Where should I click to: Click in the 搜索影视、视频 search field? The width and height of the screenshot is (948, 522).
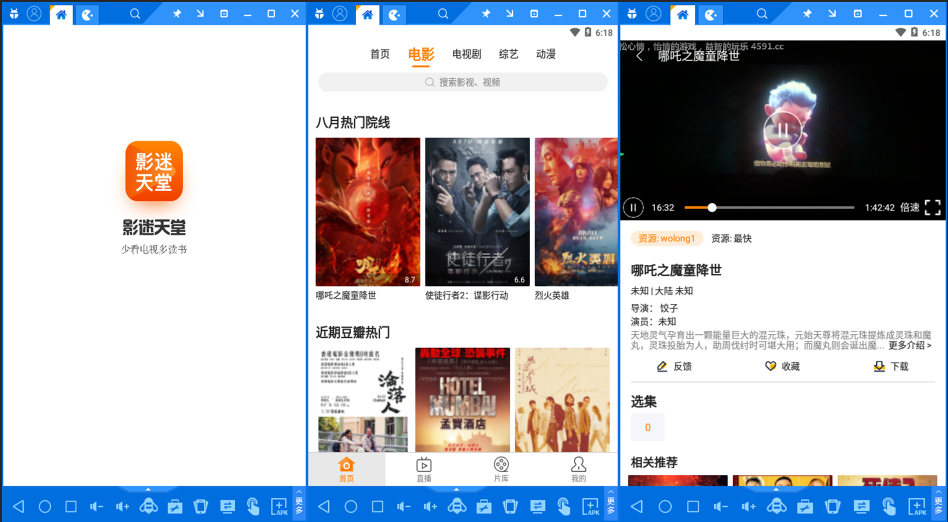pos(463,82)
